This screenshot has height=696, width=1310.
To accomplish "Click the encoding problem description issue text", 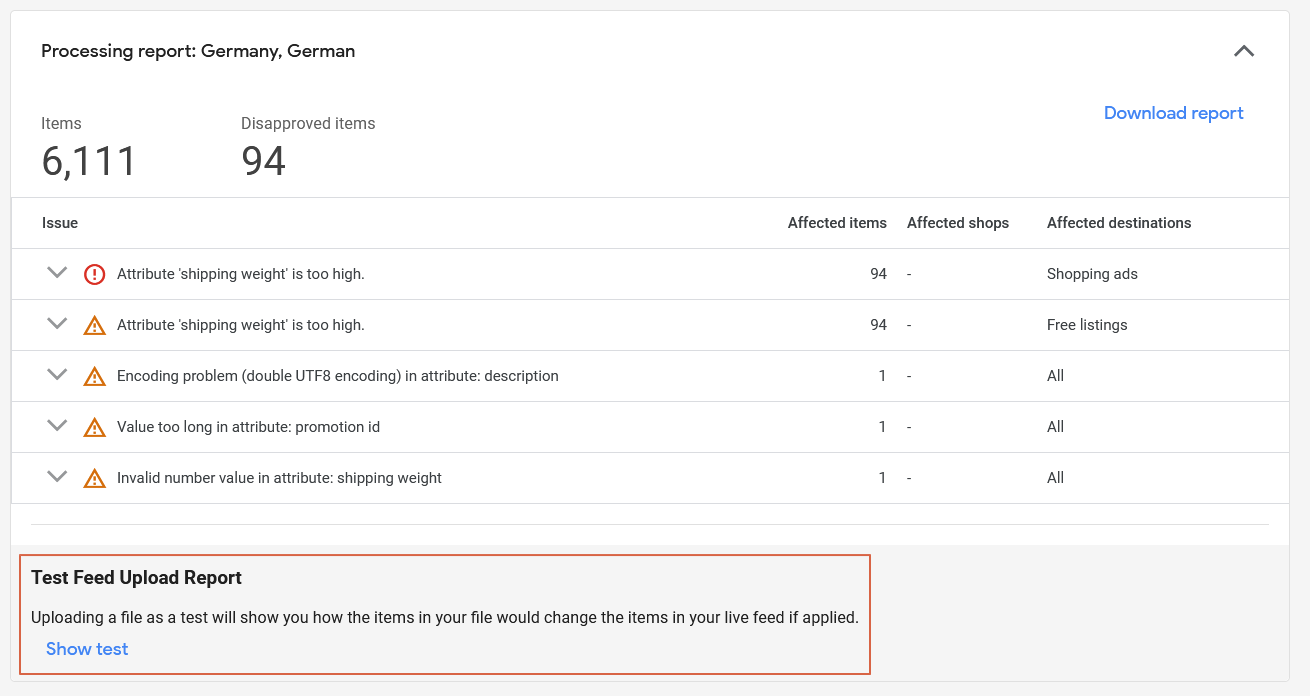I will [338, 376].
